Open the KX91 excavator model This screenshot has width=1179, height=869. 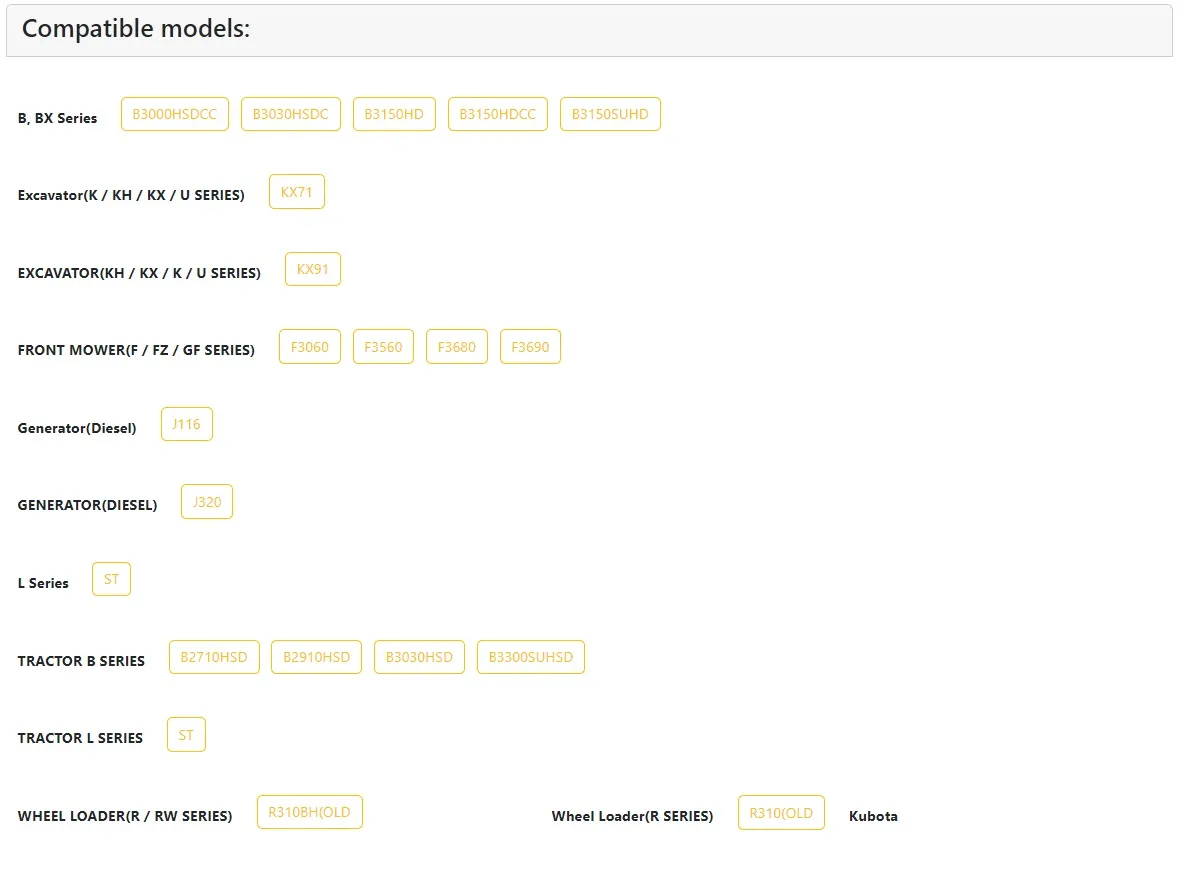tap(312, 269)
